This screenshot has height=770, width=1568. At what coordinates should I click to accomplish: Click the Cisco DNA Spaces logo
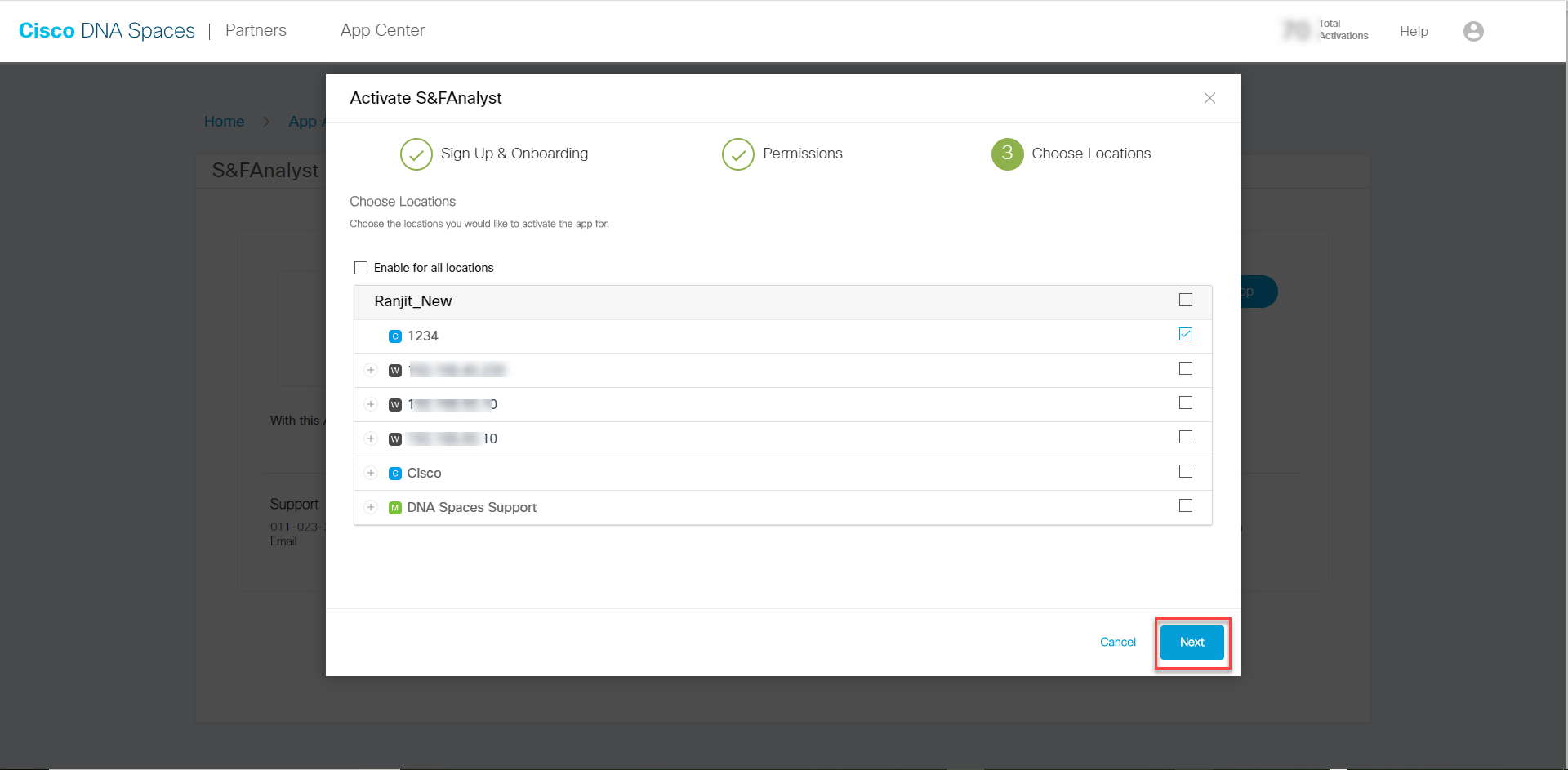pos(107,30)
